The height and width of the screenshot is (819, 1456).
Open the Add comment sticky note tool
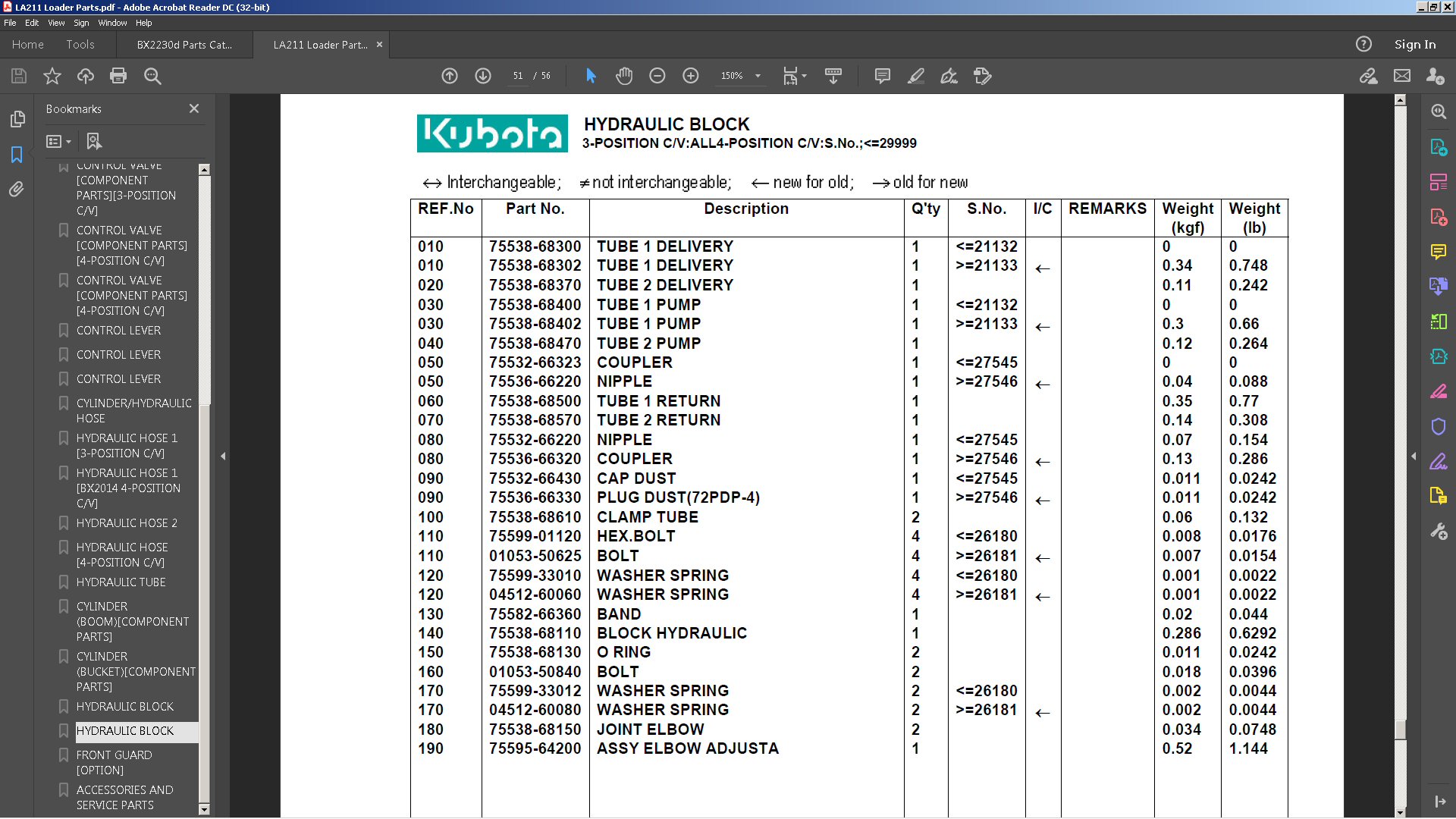[x=882, y=76]
